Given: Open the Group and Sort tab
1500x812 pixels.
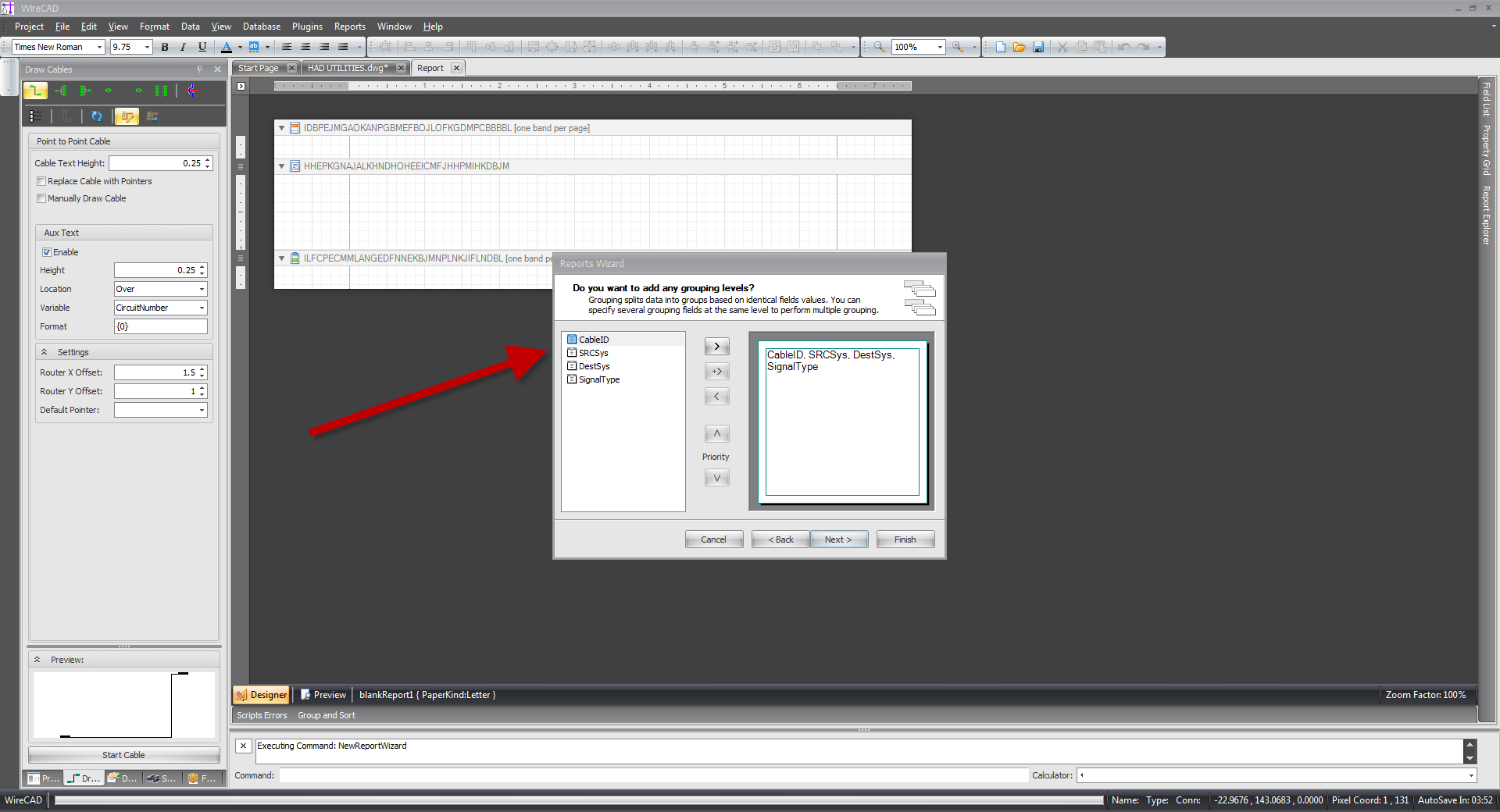Looking at the screenshot, I should 326,715.
